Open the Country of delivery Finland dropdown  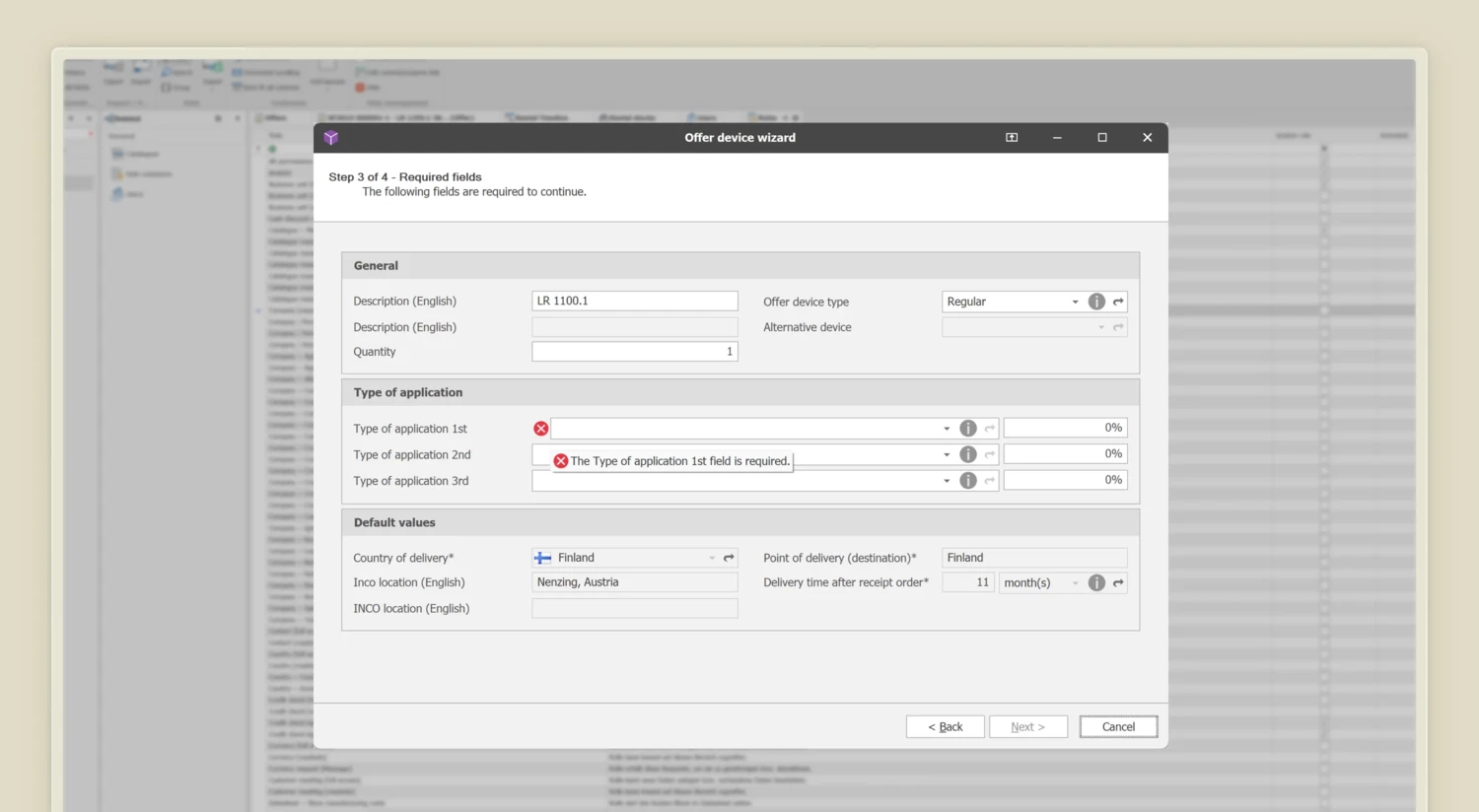(x=712, y=558)
